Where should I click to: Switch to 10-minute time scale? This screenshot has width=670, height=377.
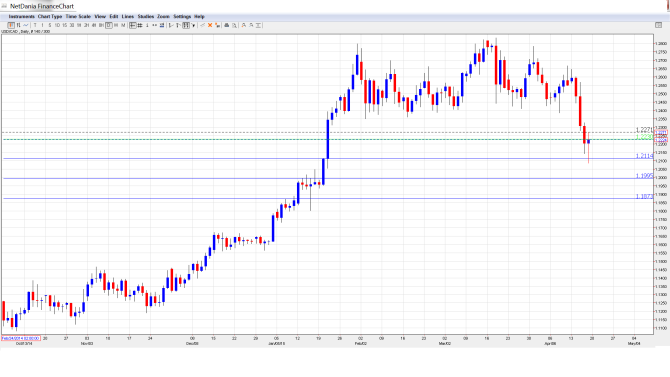pos(57,25)
